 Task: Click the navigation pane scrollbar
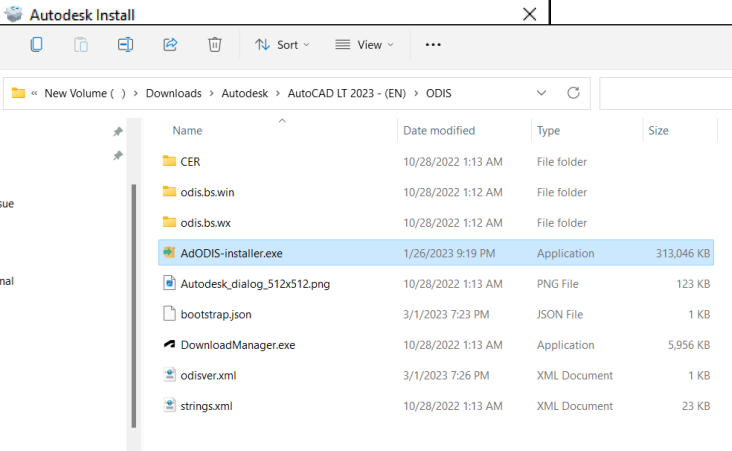click(x=134, y=306)
